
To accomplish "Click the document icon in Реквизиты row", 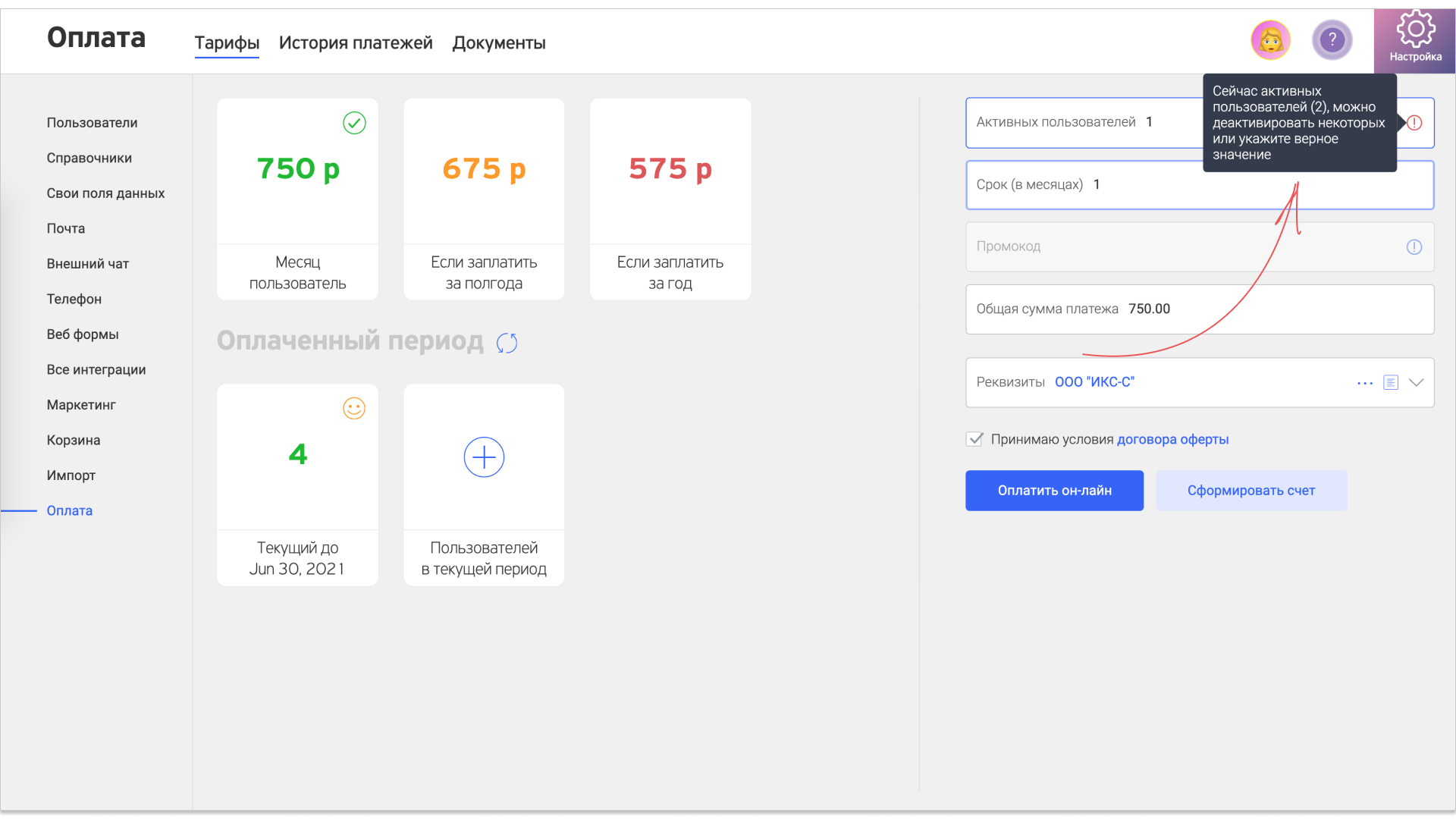I will (x=1390, y=382).
